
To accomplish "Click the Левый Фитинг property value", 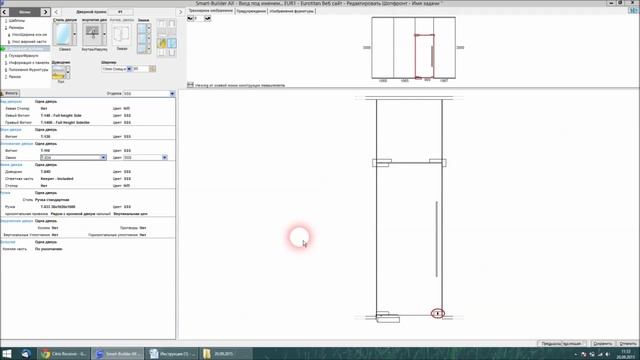I will coord(61,116).
